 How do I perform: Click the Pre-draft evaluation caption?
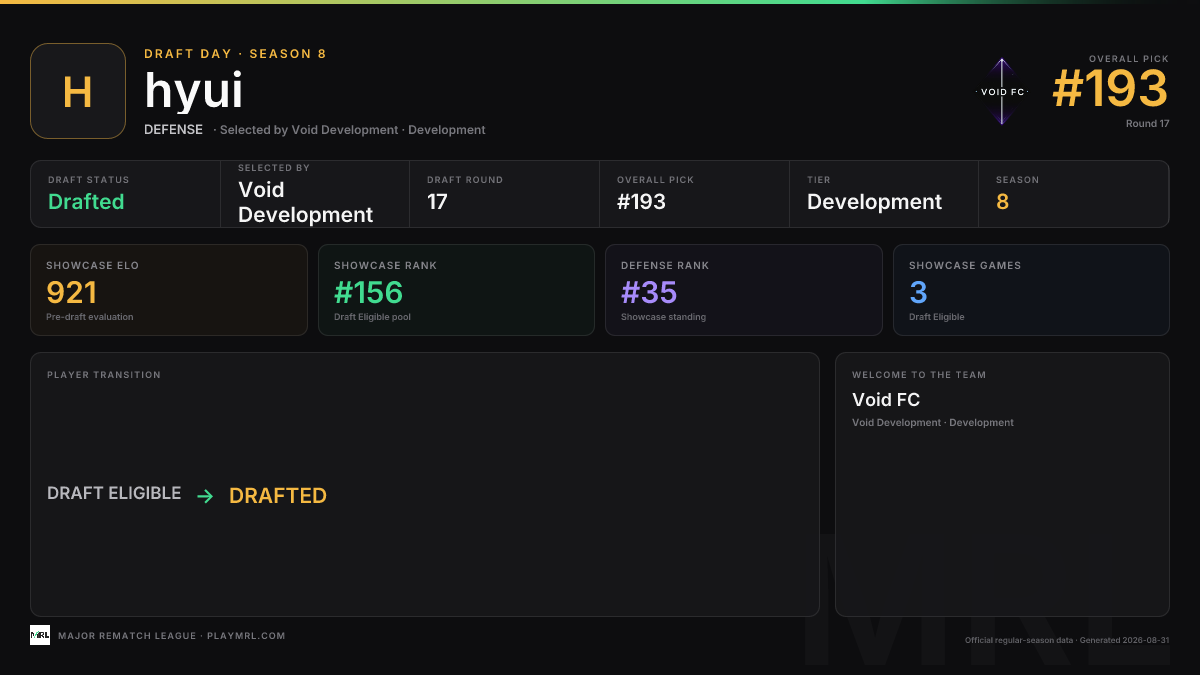pyautogui.click(x=89, y=317)
